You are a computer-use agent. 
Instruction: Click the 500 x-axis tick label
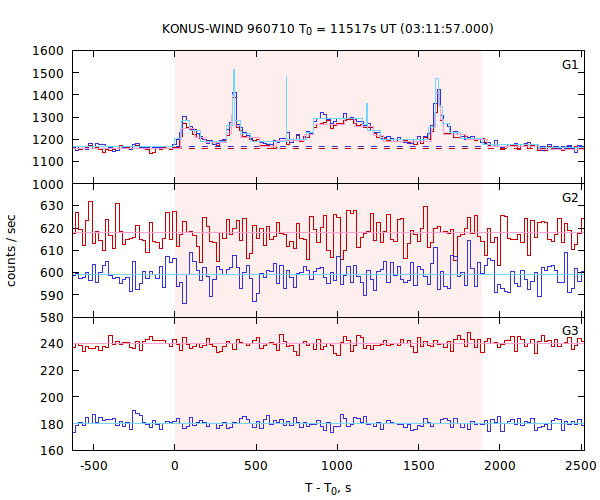256,466
